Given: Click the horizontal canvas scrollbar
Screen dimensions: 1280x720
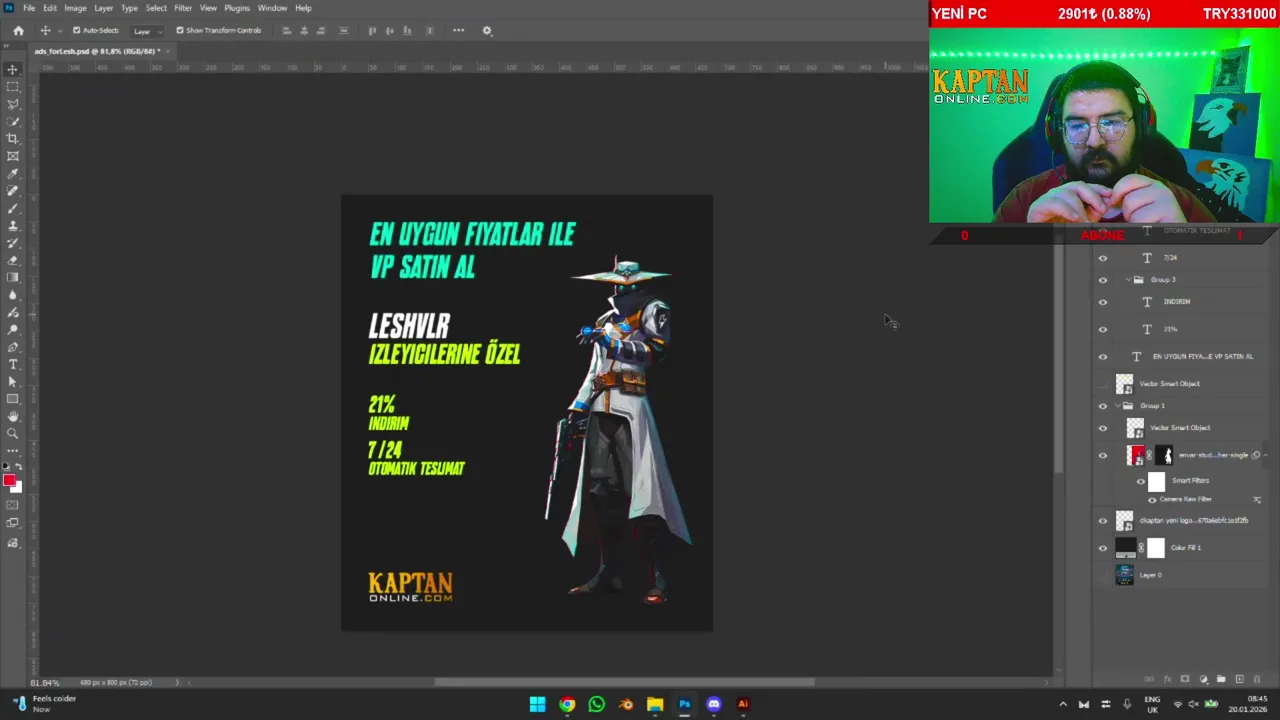Looking at the screenshot, I should click(624, 682).
